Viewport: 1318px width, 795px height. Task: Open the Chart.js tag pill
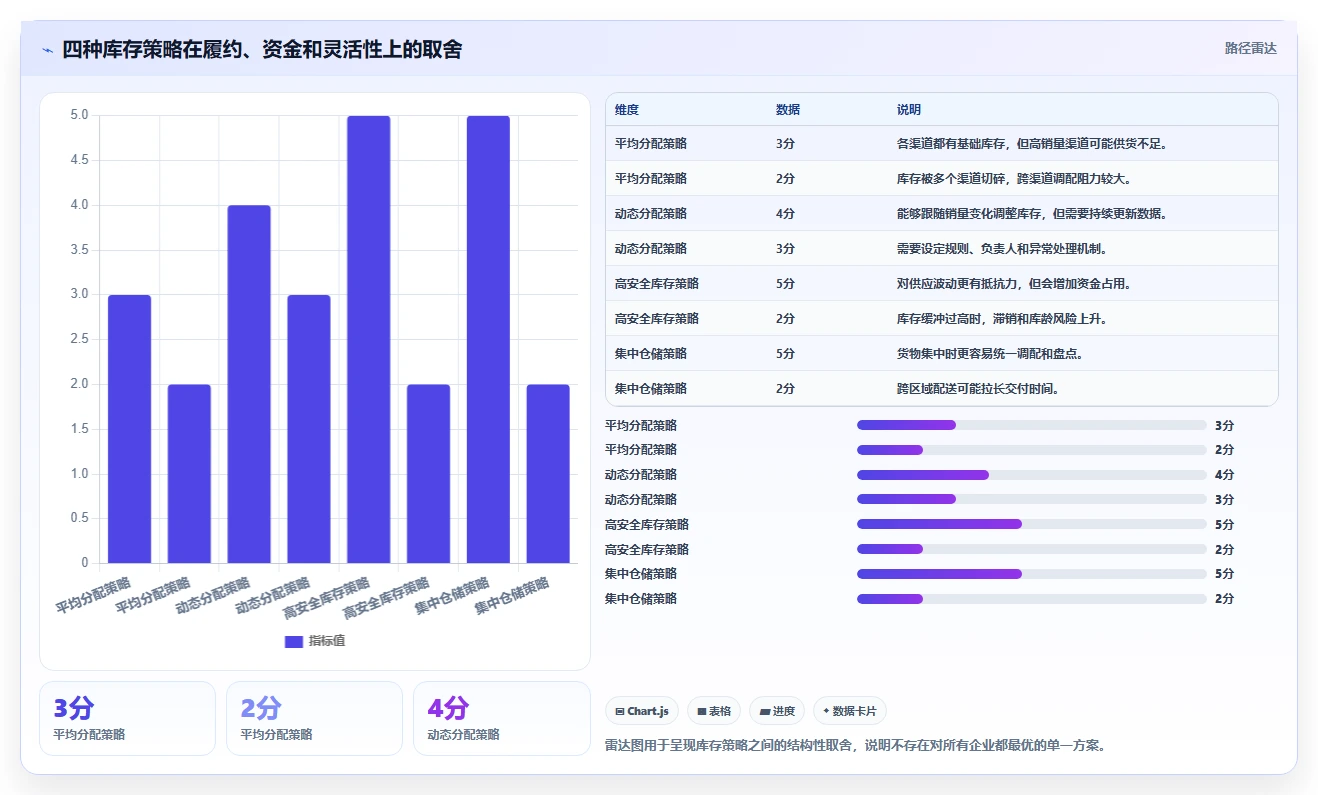(x=642, y=711)
